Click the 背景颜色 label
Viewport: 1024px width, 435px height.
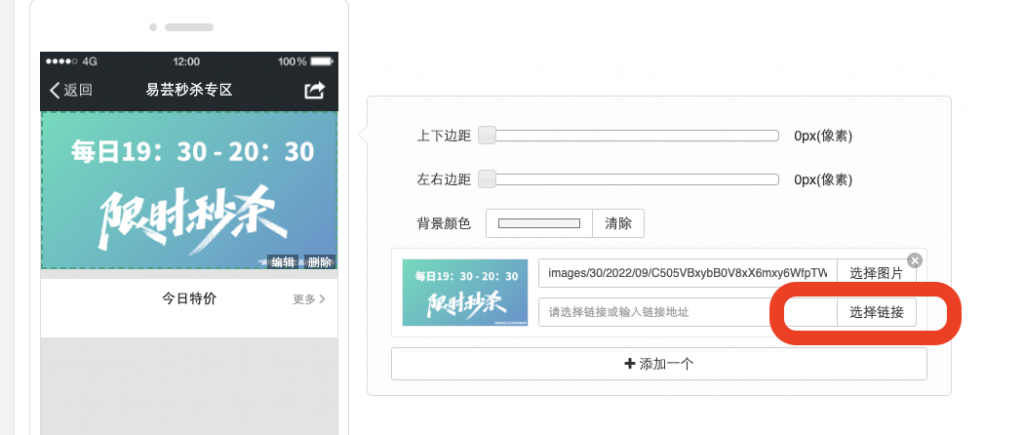443,223
